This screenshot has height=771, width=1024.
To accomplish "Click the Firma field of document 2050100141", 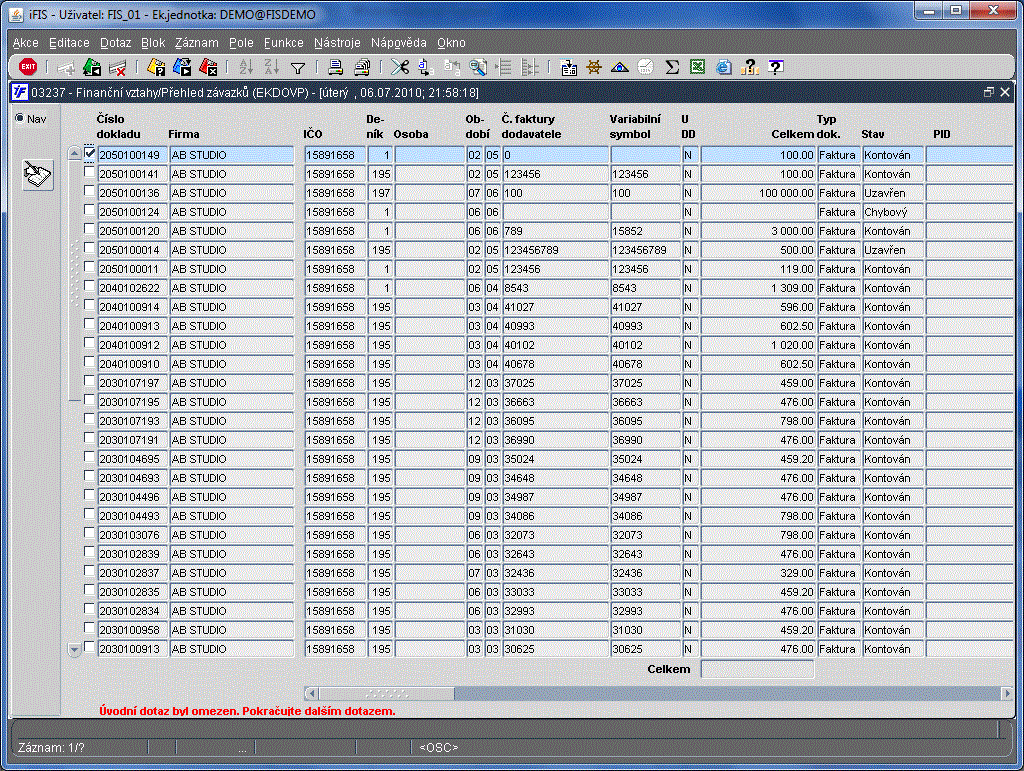I will pyautogui.click(x=232, y=174).
